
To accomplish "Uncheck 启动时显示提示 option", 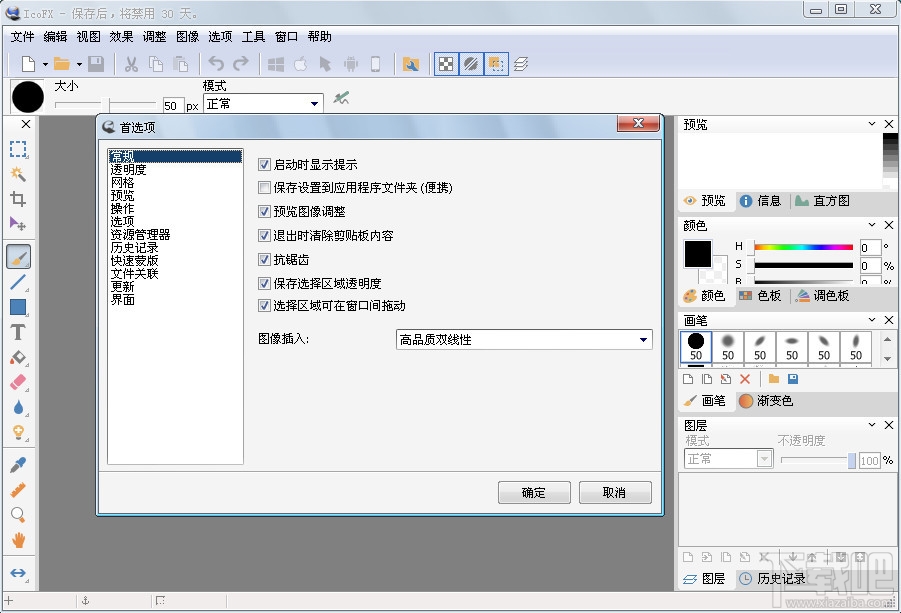I will pos(264,164).
